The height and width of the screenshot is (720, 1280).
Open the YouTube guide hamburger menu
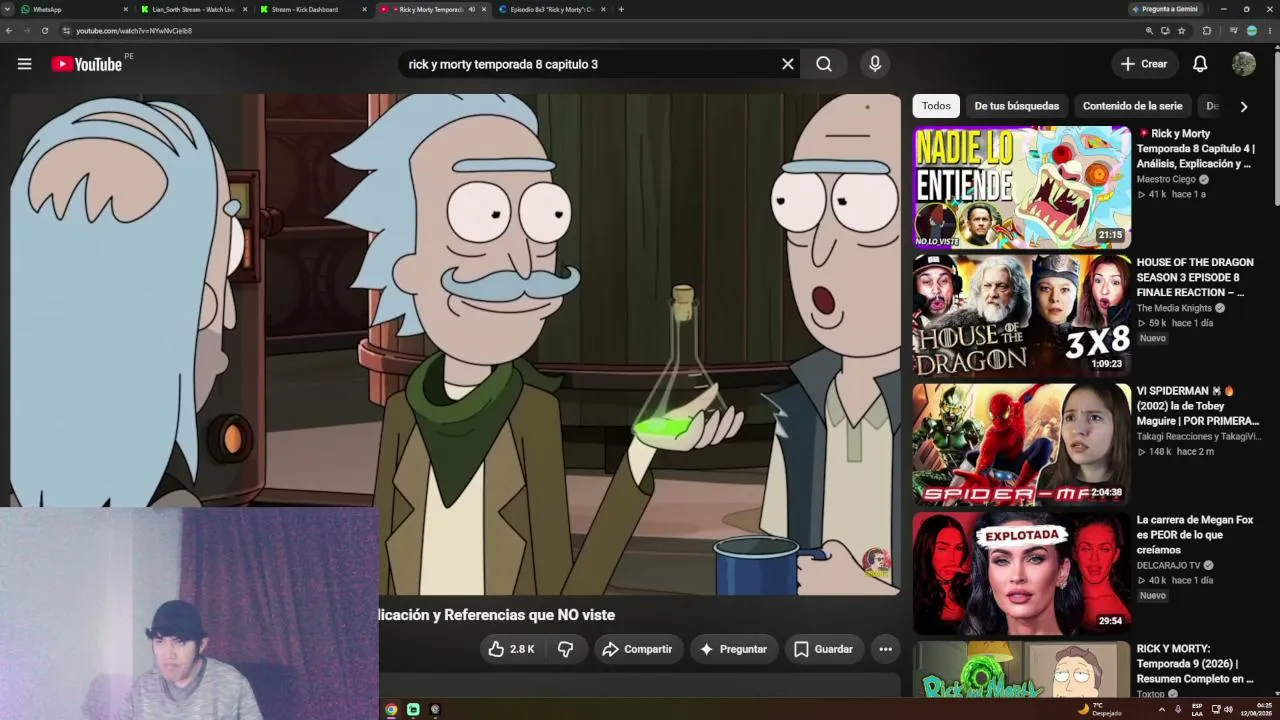(24, 64)
